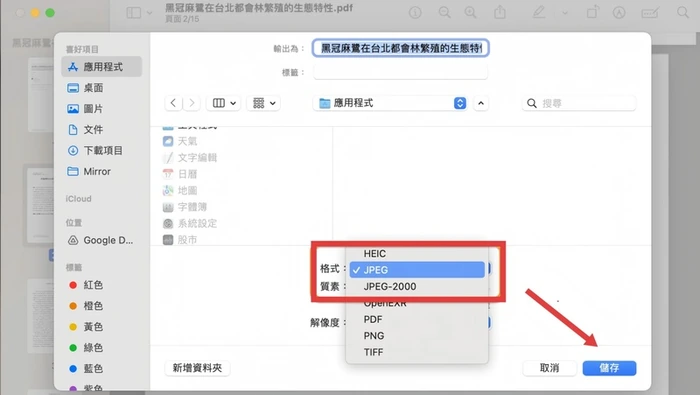This screenshot has height=395, width=700.
Task: Open the icon grouping grid dropdown
Action: pyautogui.click(x=263, y=103)
